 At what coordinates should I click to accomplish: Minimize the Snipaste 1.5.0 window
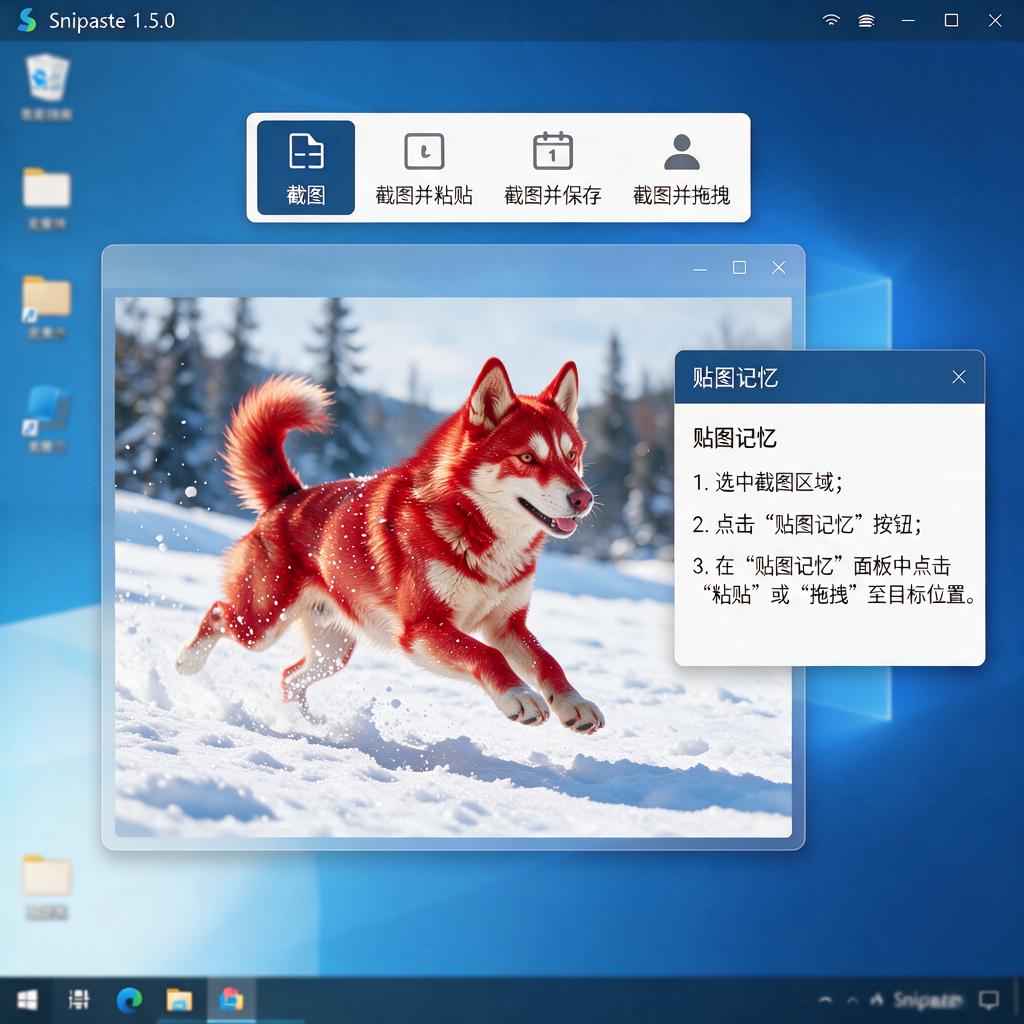click(x=908, y=20)
